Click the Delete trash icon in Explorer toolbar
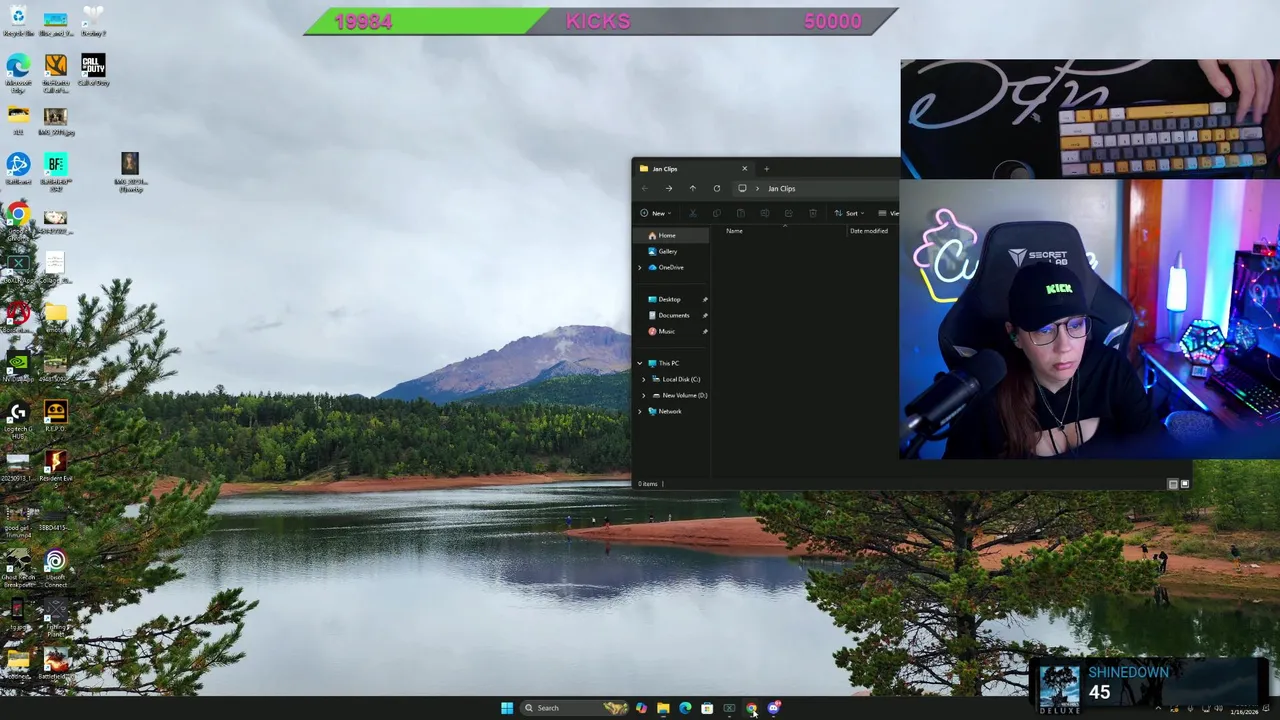Viewport: 1280px width, 720px height. coord(812,213)
